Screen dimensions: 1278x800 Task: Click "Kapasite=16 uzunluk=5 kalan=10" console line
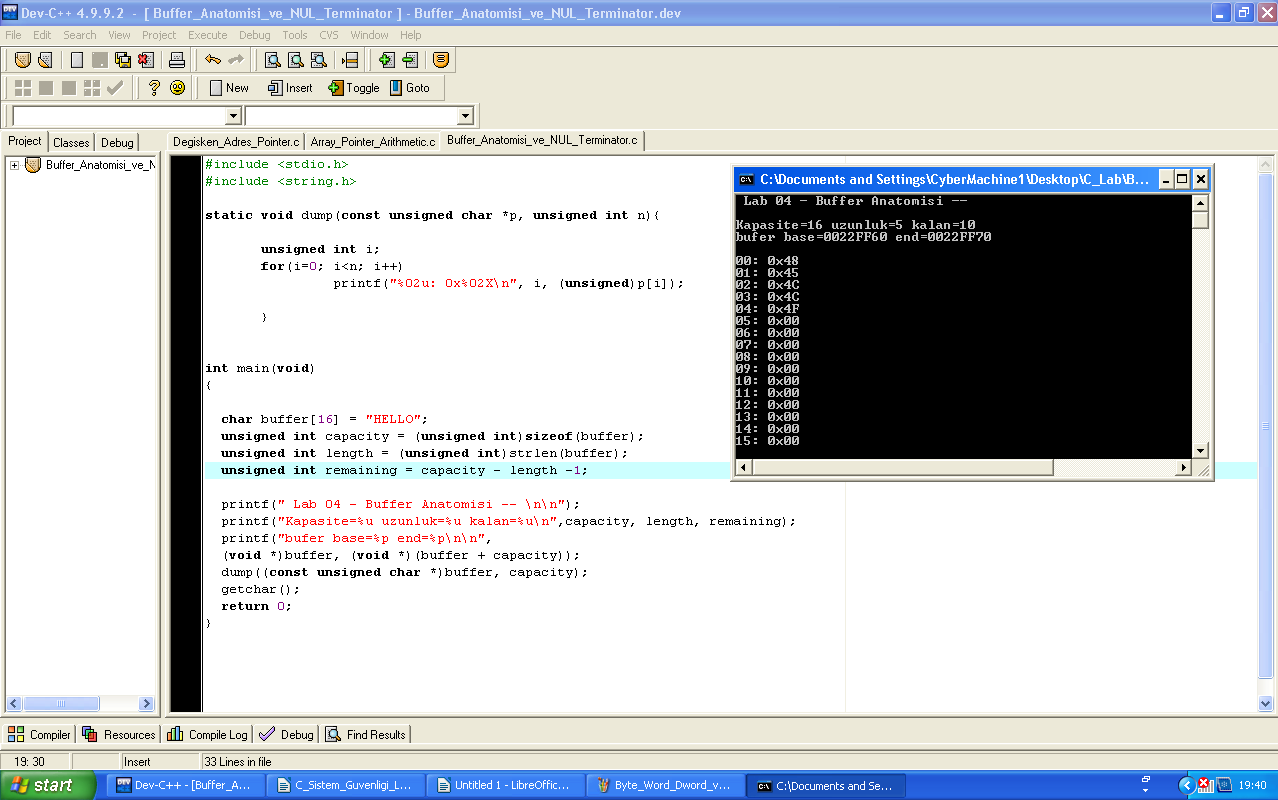tap(855, 225)
